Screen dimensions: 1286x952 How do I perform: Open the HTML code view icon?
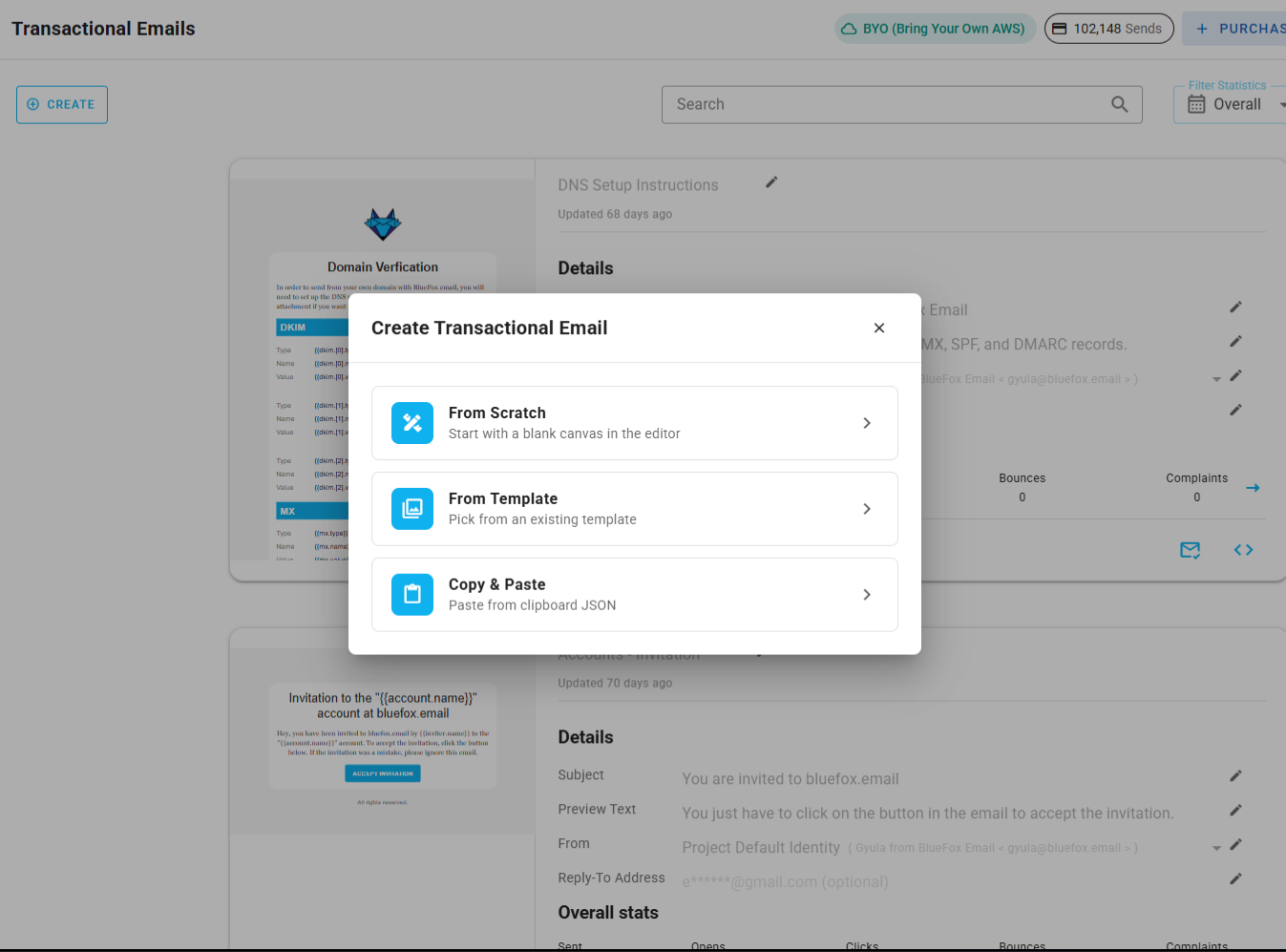[x=1243, y=550]
